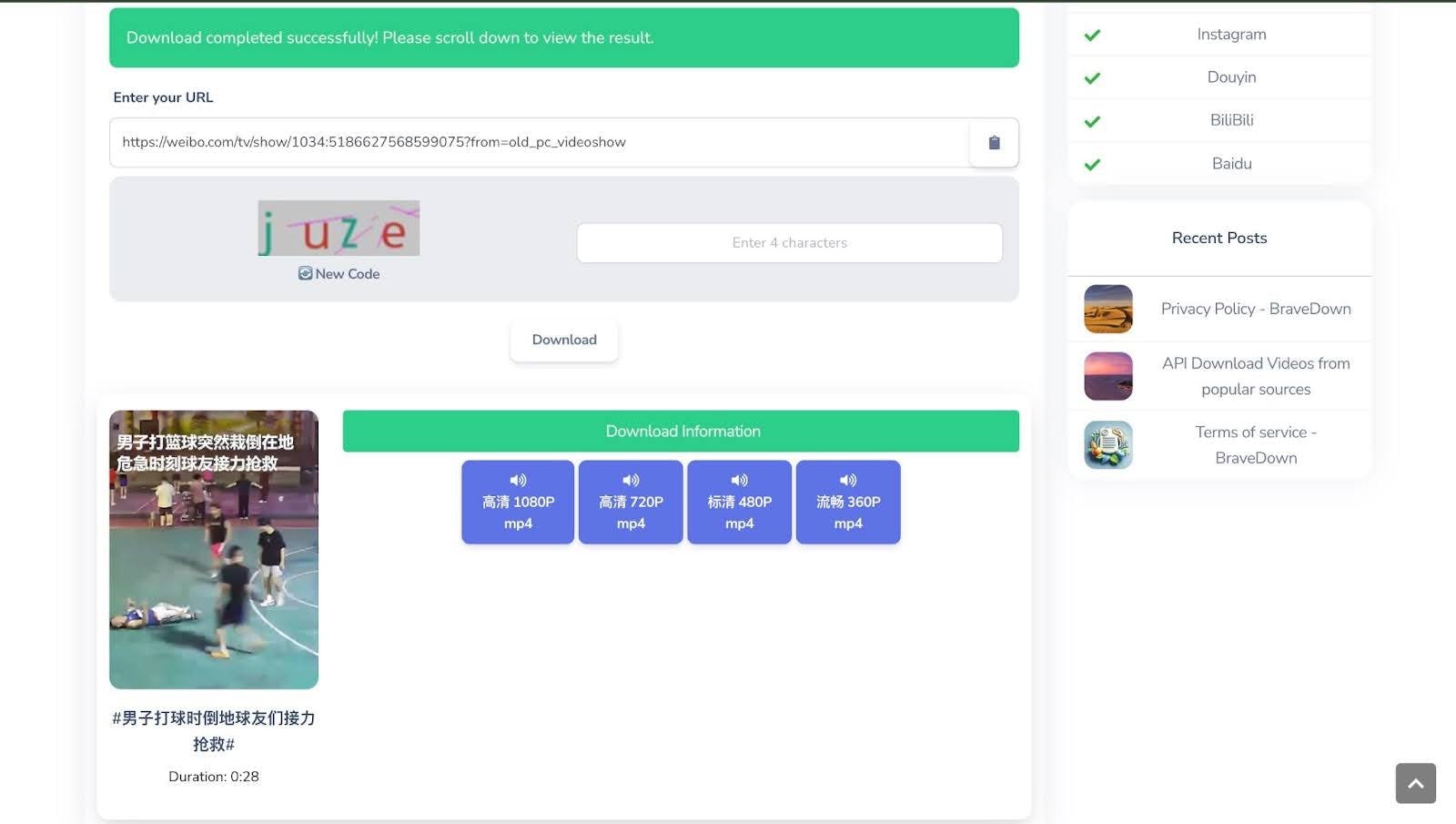Click the Enter your URL label
Image resolution: width=1456 pixels, height=824 pixels.
click(163, 97)
